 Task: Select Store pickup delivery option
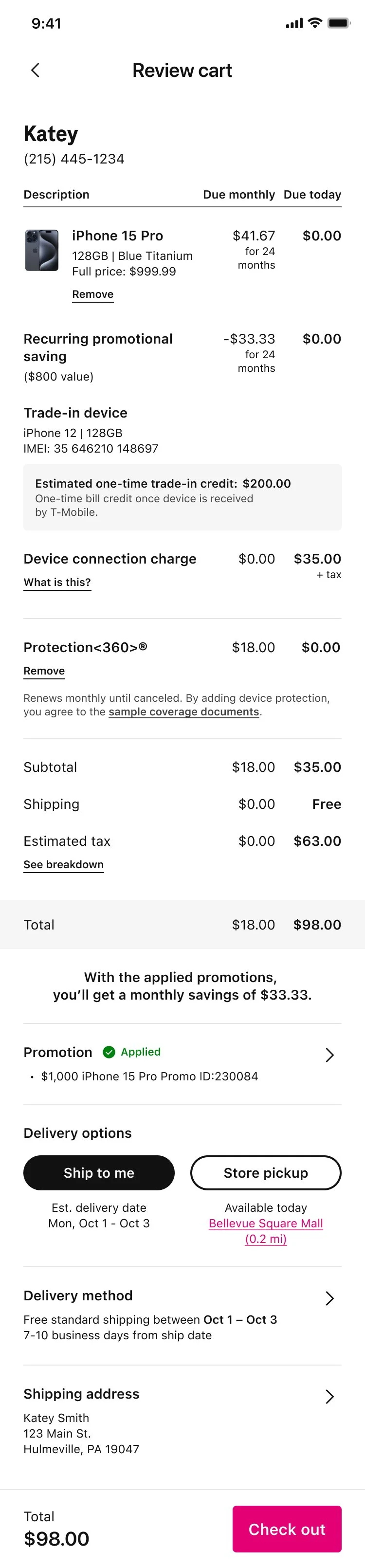tap(266, 1172)
